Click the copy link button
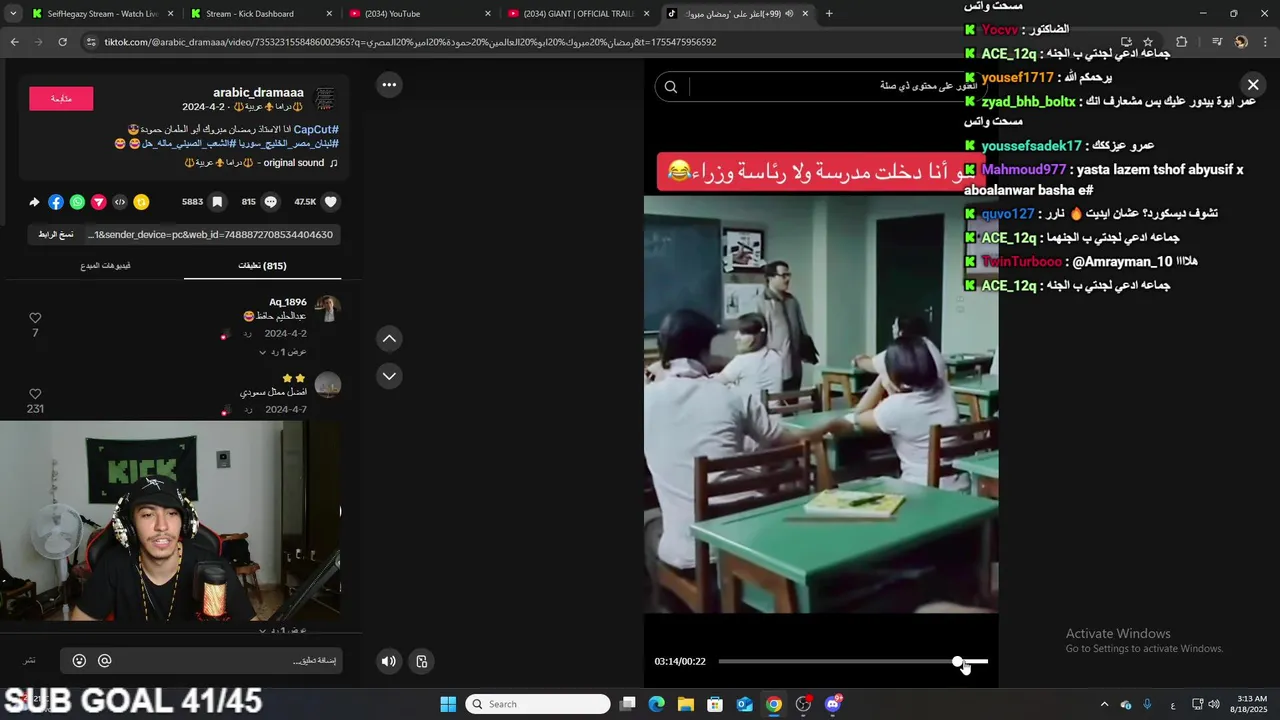This screenshot has height=720, width=1280. coord(56,234)
